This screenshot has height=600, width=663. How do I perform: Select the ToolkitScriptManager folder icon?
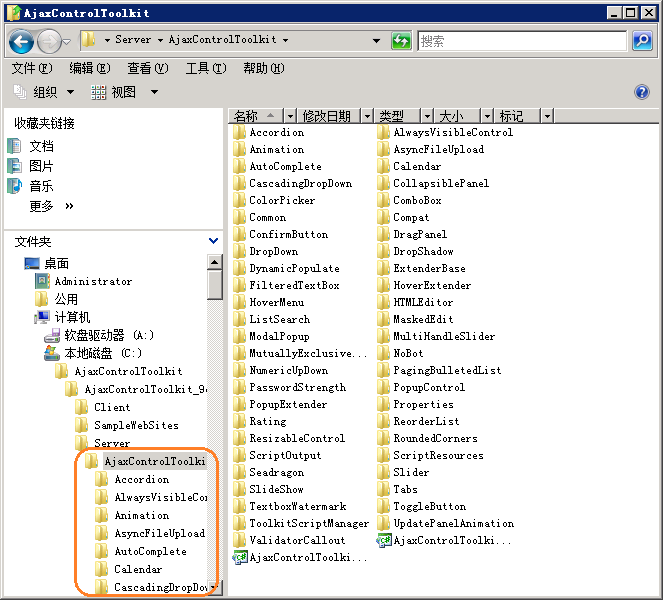[239, 523]
